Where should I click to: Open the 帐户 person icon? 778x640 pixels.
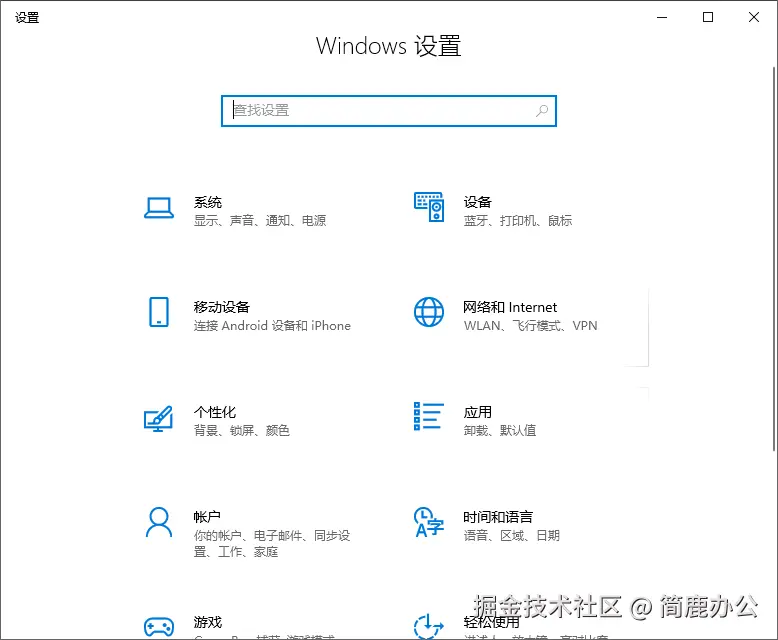(159, 522)
